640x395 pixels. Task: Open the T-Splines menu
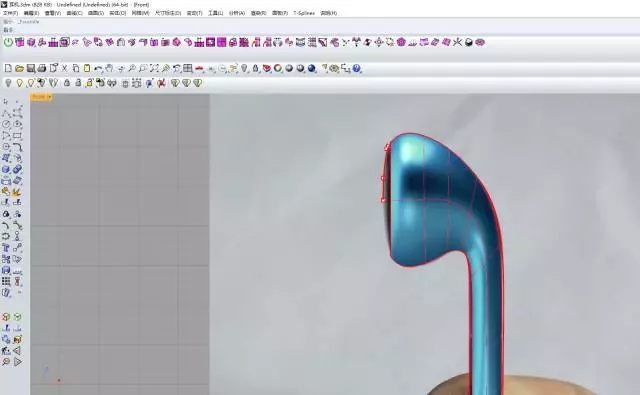coord(304,13)
